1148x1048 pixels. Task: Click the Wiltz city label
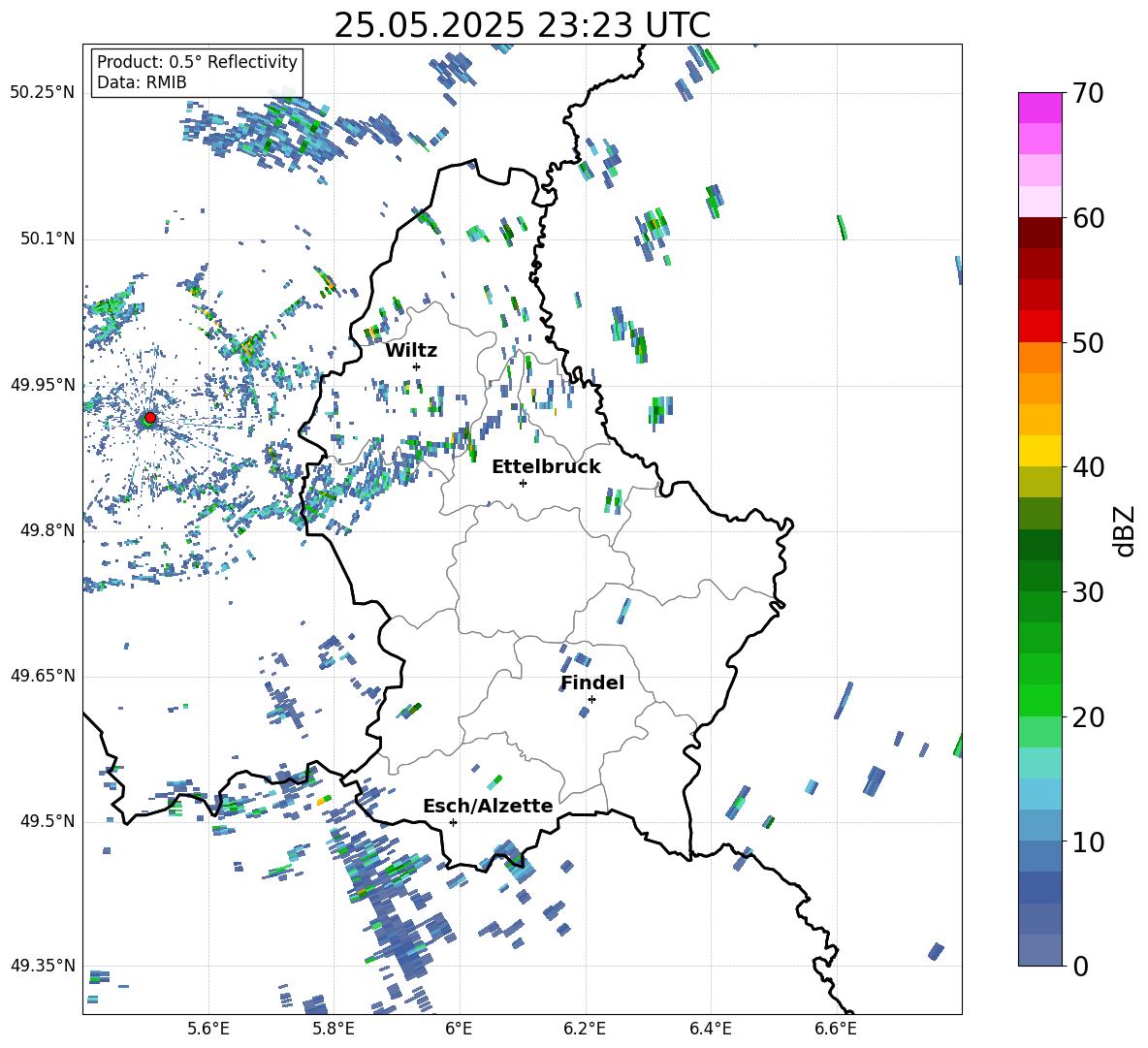pyautogui.click(x=411, y=351)
